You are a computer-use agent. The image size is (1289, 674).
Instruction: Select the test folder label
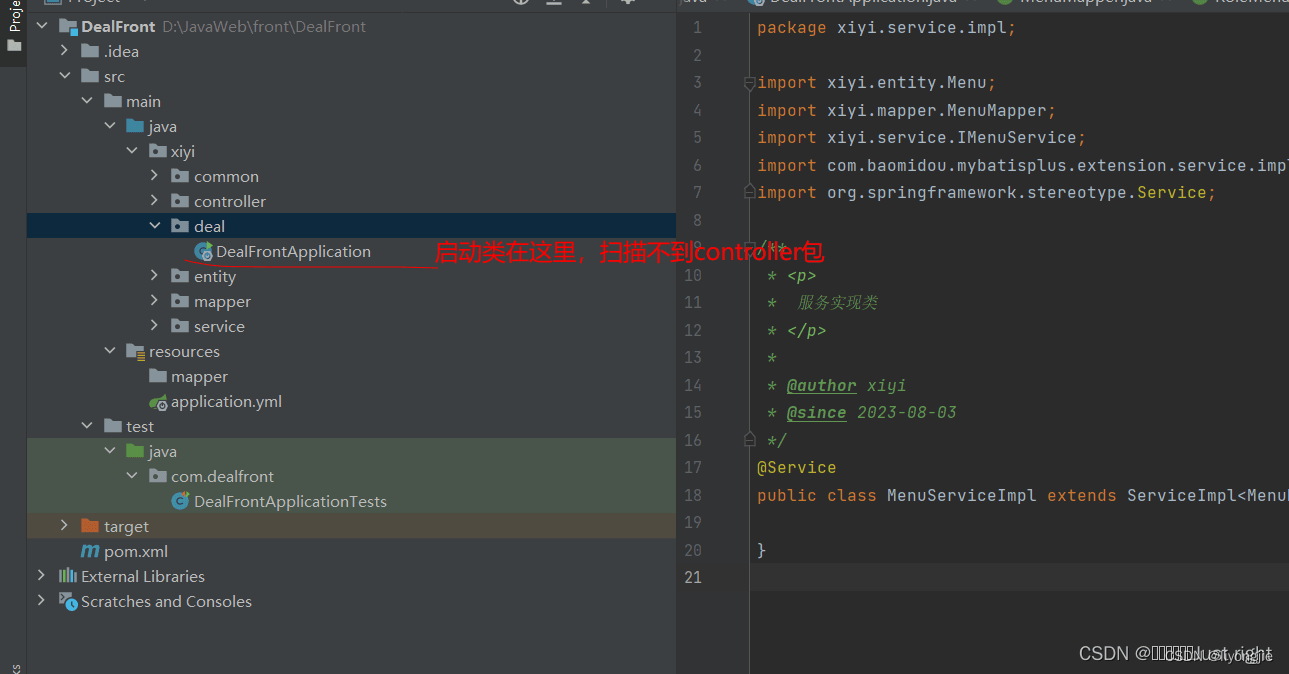140,426
